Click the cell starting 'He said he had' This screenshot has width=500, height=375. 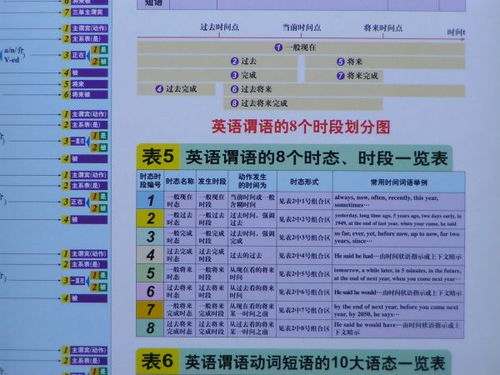(x=399, y=256)
